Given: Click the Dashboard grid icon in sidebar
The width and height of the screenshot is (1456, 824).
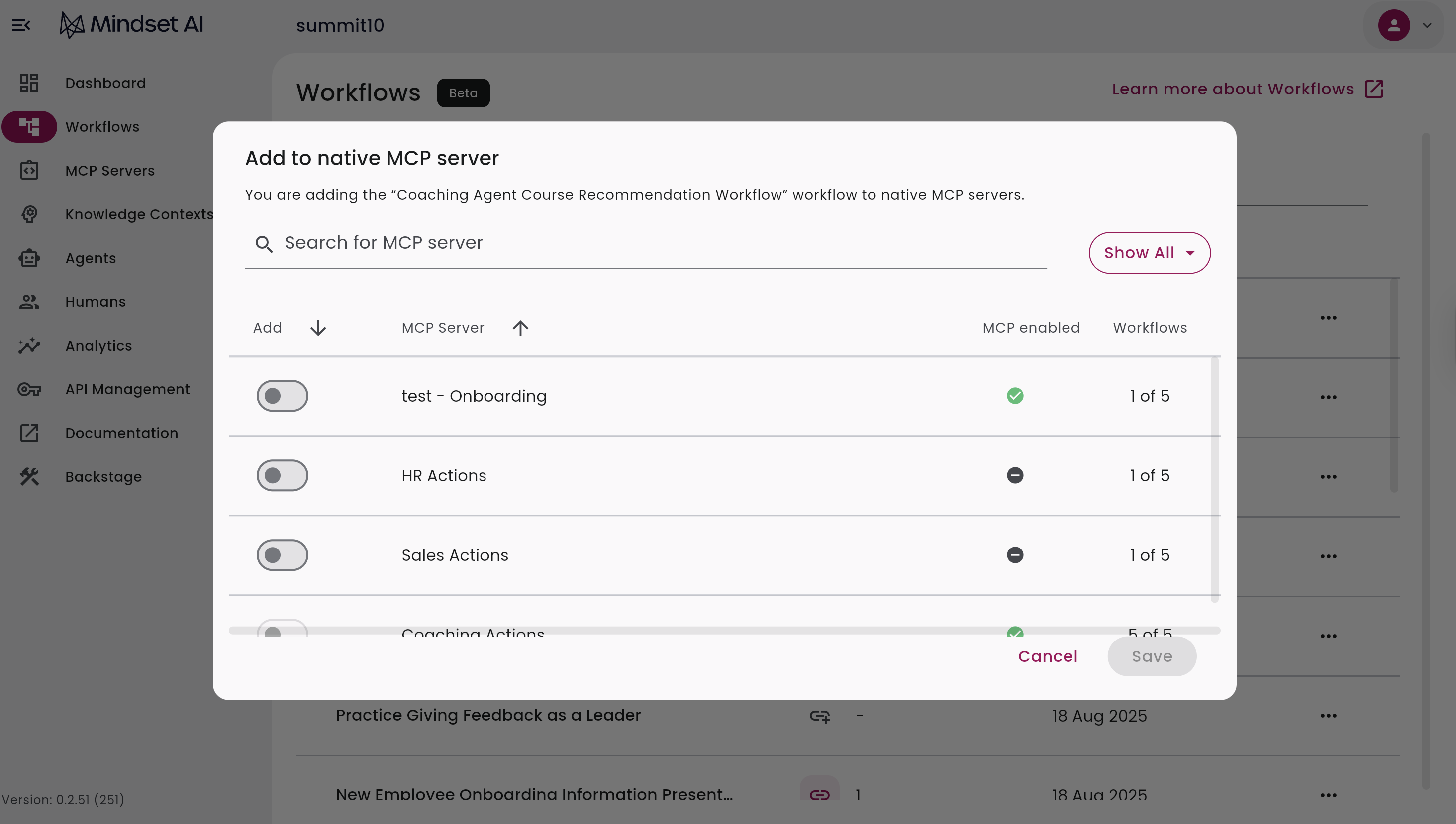Looking at the screenshot, I should coord(29,83).
